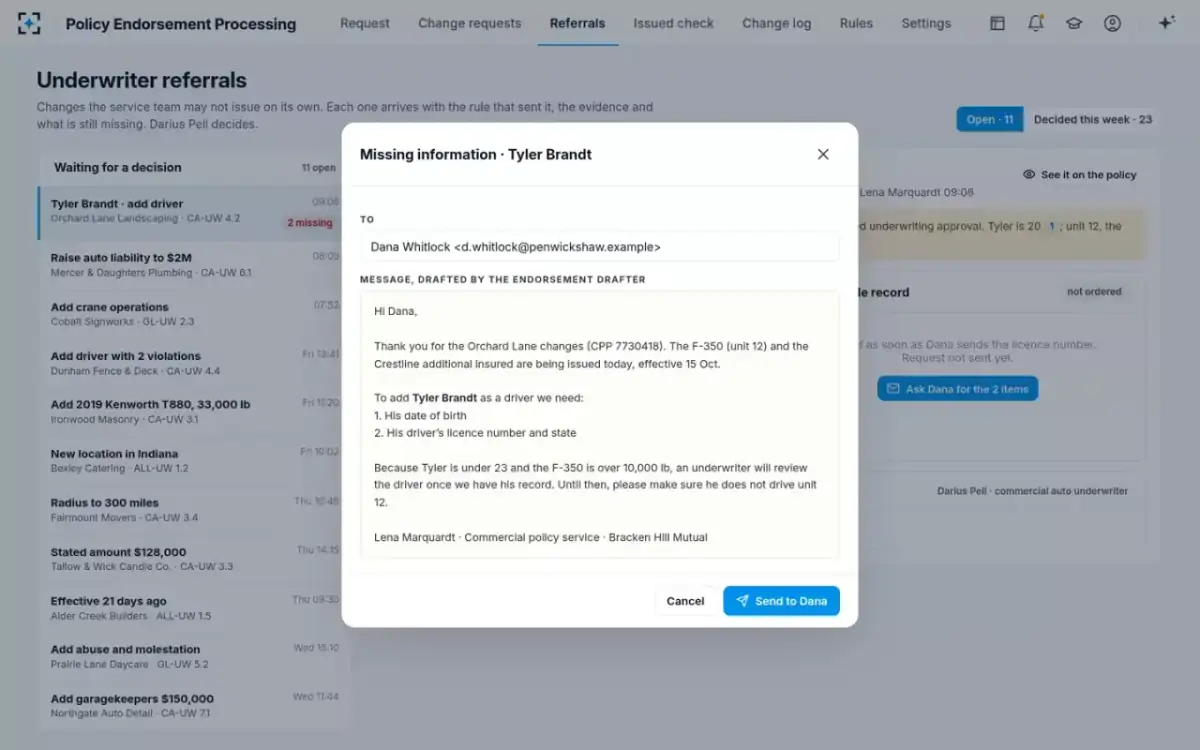Viewport: 1200px width, 750px height.
Task: Click the app logo in the header
Action: pos(30,23)
